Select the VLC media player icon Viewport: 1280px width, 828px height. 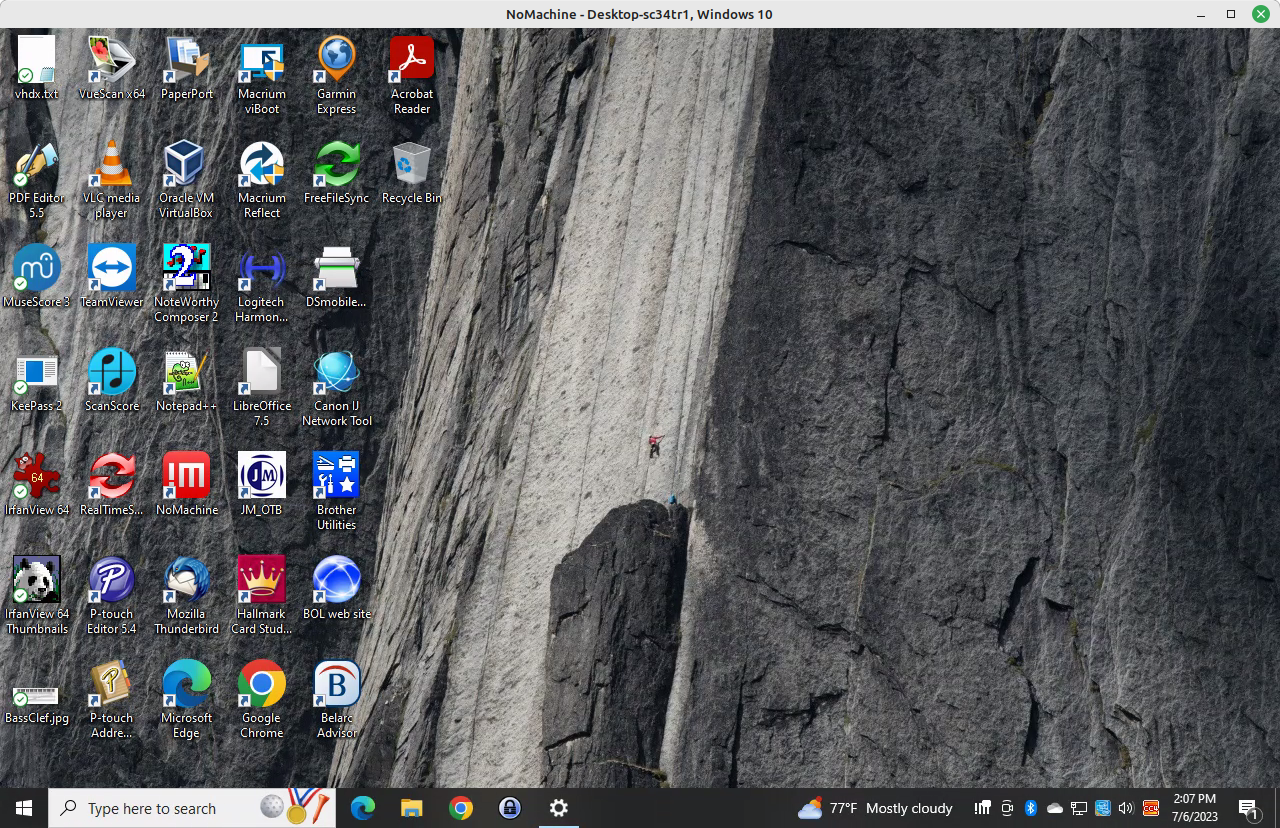click(112, 180)
